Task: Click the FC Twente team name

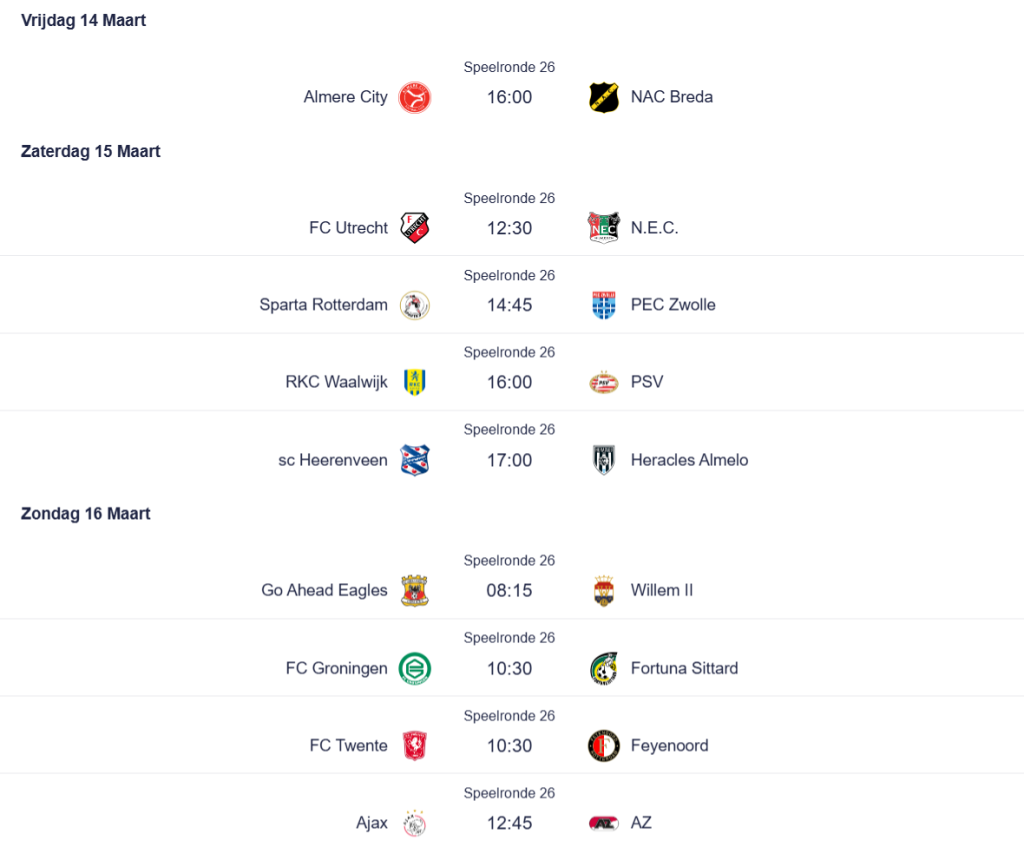Action: (348, 746)
